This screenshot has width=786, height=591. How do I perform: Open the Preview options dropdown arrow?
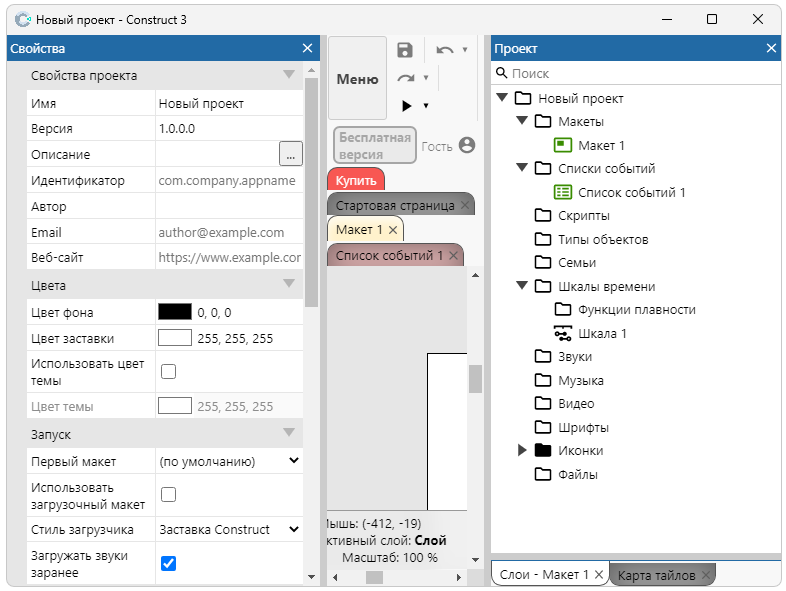click(426, 106)
